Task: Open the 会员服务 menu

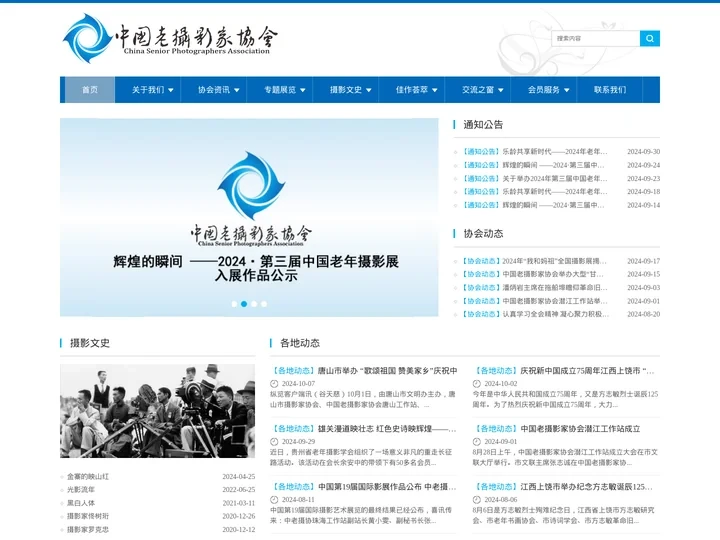Action: click(x=544, y=90)
